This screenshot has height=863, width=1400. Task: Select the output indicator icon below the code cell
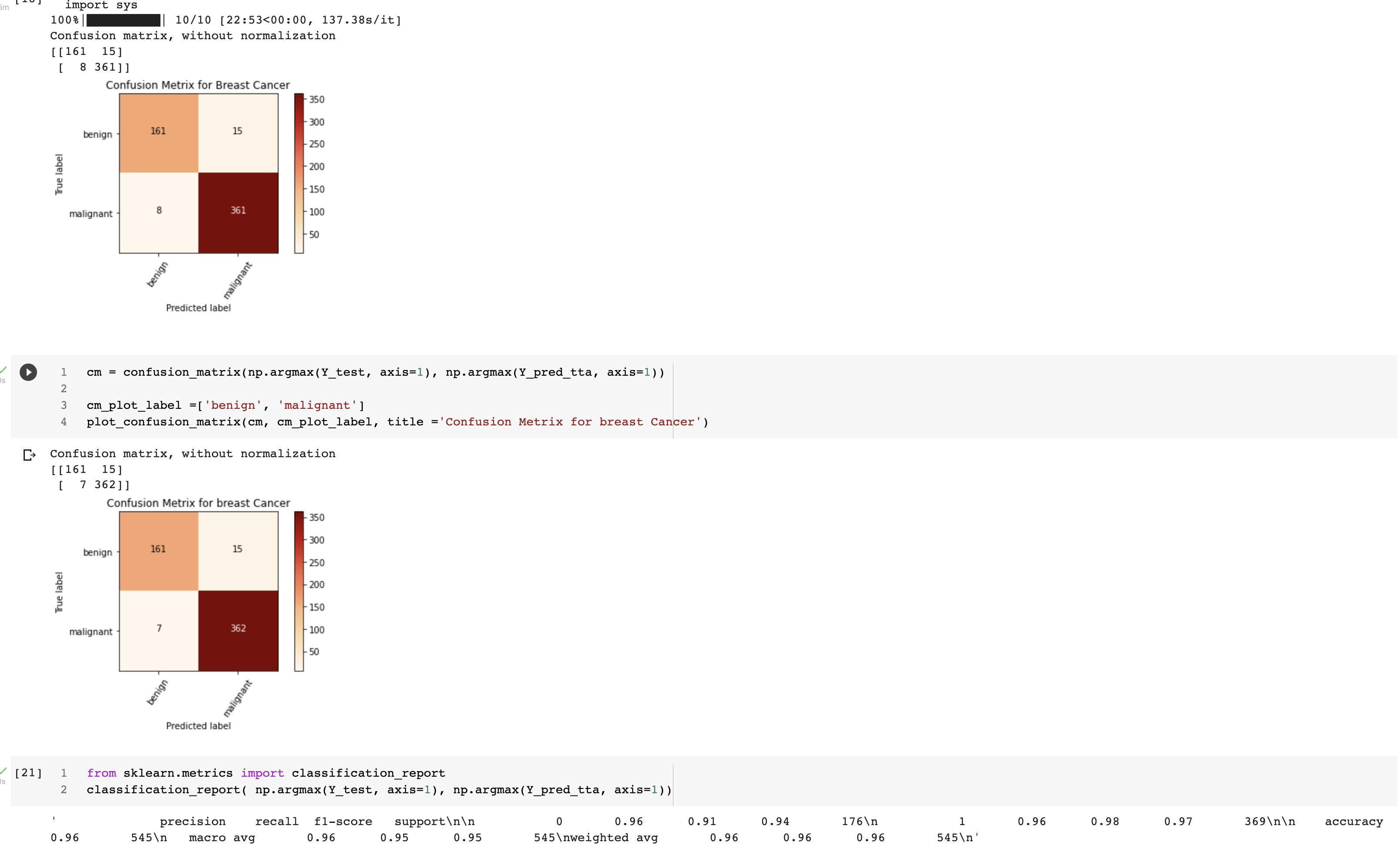(28, 455)
